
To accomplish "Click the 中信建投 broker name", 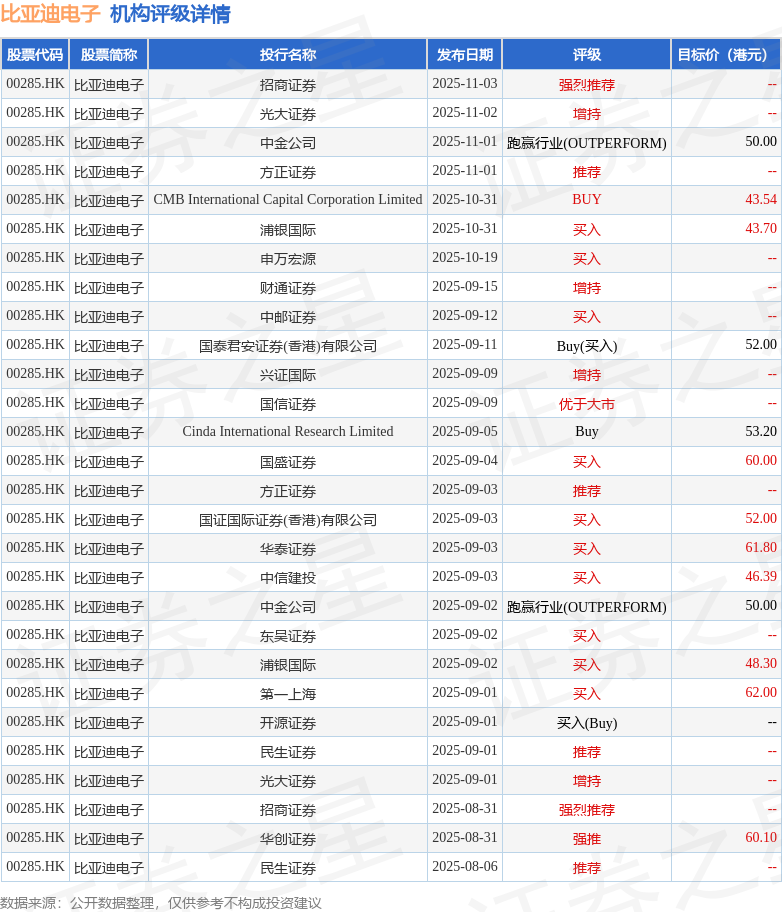I will (x=287, y=578).
